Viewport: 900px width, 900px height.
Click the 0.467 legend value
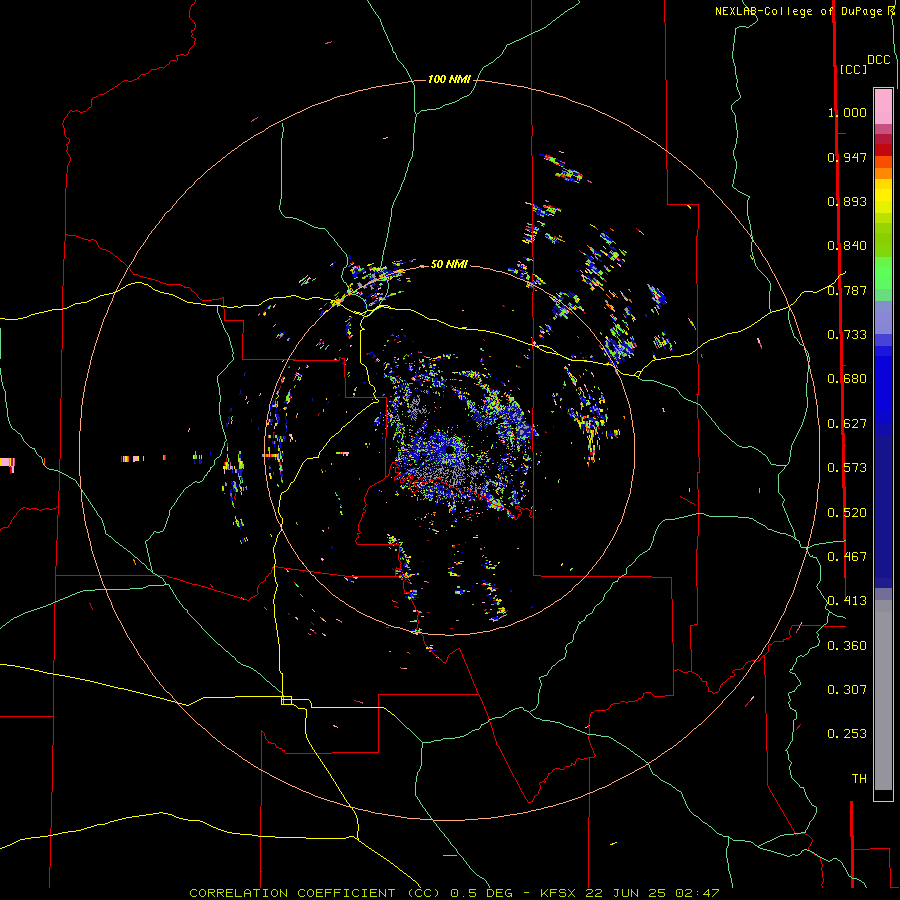[847, 557]
